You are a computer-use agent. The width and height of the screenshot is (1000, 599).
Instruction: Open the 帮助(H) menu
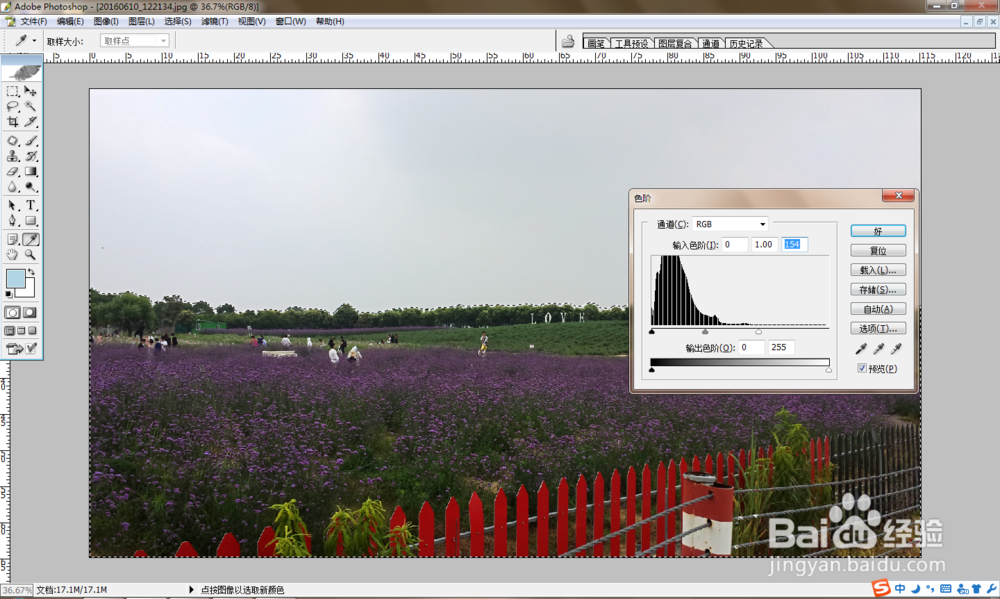tap(330, 22)
